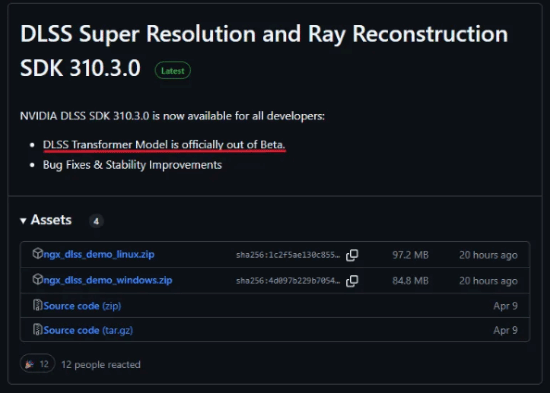Select text sha256:1c2f5ae130c855..
Viewport: 550px width, 393px height.
pyautogui.click(x=288, y=255)
